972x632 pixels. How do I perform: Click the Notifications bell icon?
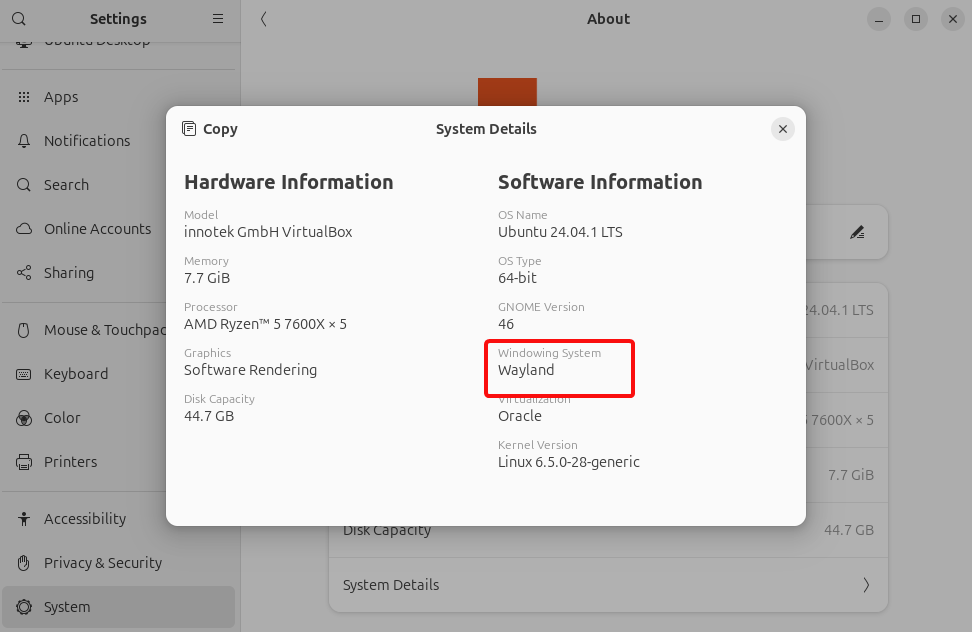coord(24,141)
